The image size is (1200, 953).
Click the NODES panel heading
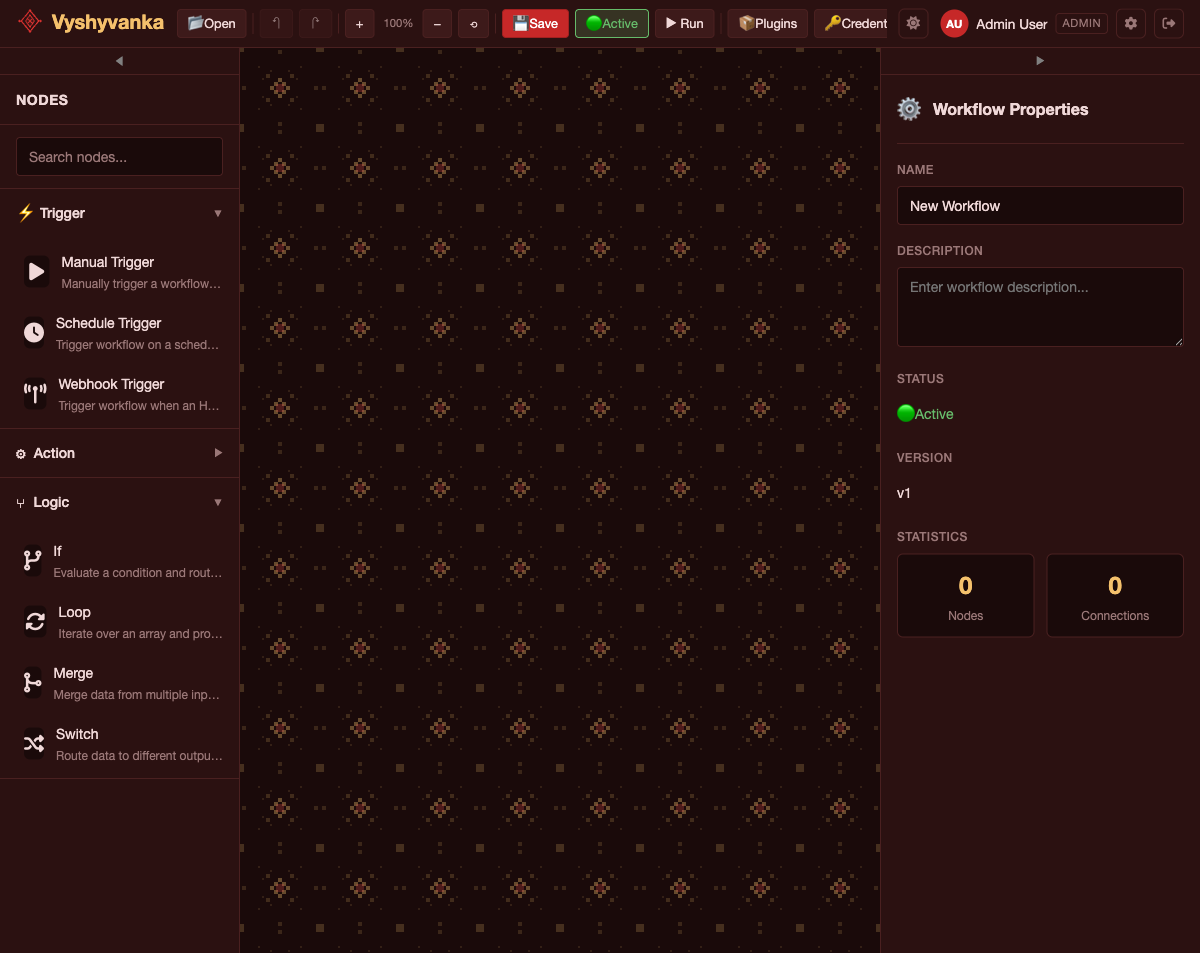pyautogui.click(x=42, y=100)
